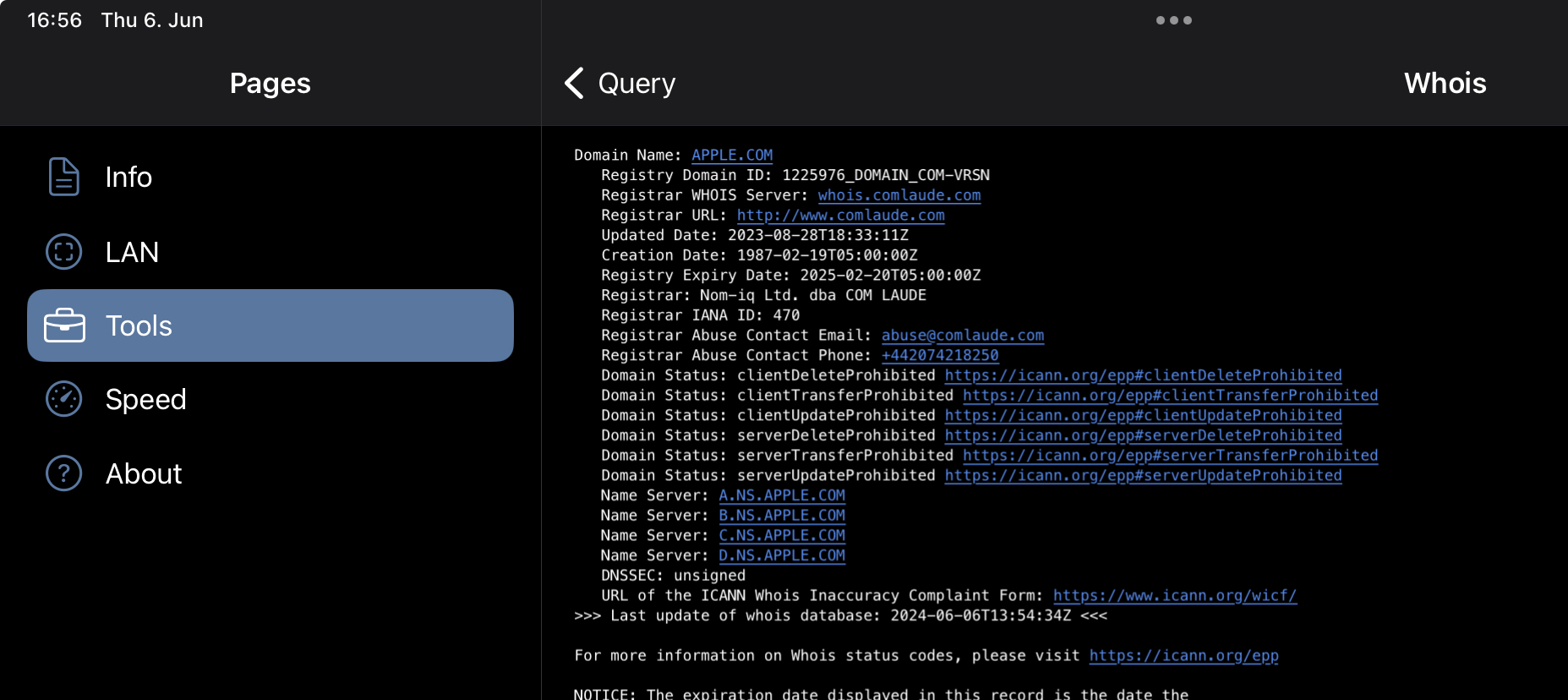Open the A.NS.APPLE.COM name server link
Viewport: 1568px width, 700px height.
coord(782,495)
